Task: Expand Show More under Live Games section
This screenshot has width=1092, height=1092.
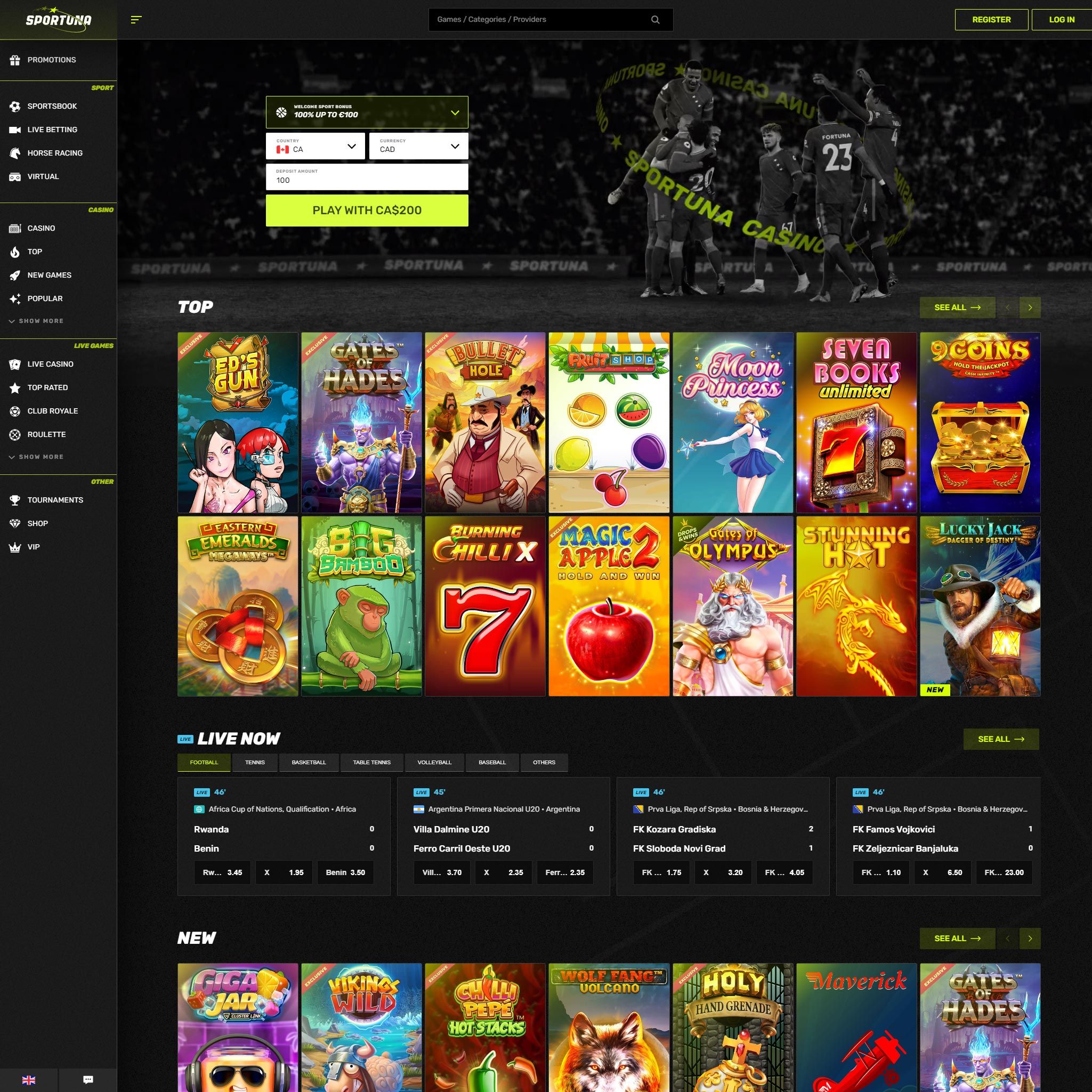Action: pyautogui.click(x=36, y=457)
